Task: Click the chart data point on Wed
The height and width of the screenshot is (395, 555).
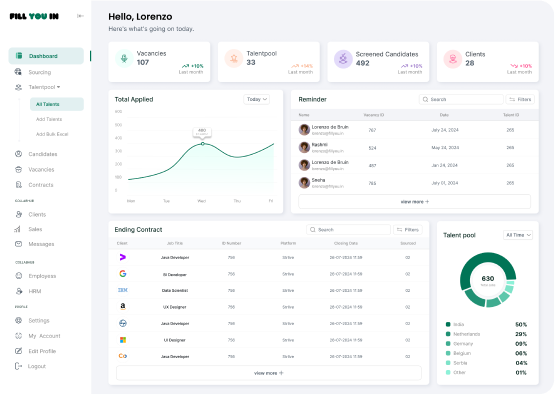Action: click(x=202, y=144)
